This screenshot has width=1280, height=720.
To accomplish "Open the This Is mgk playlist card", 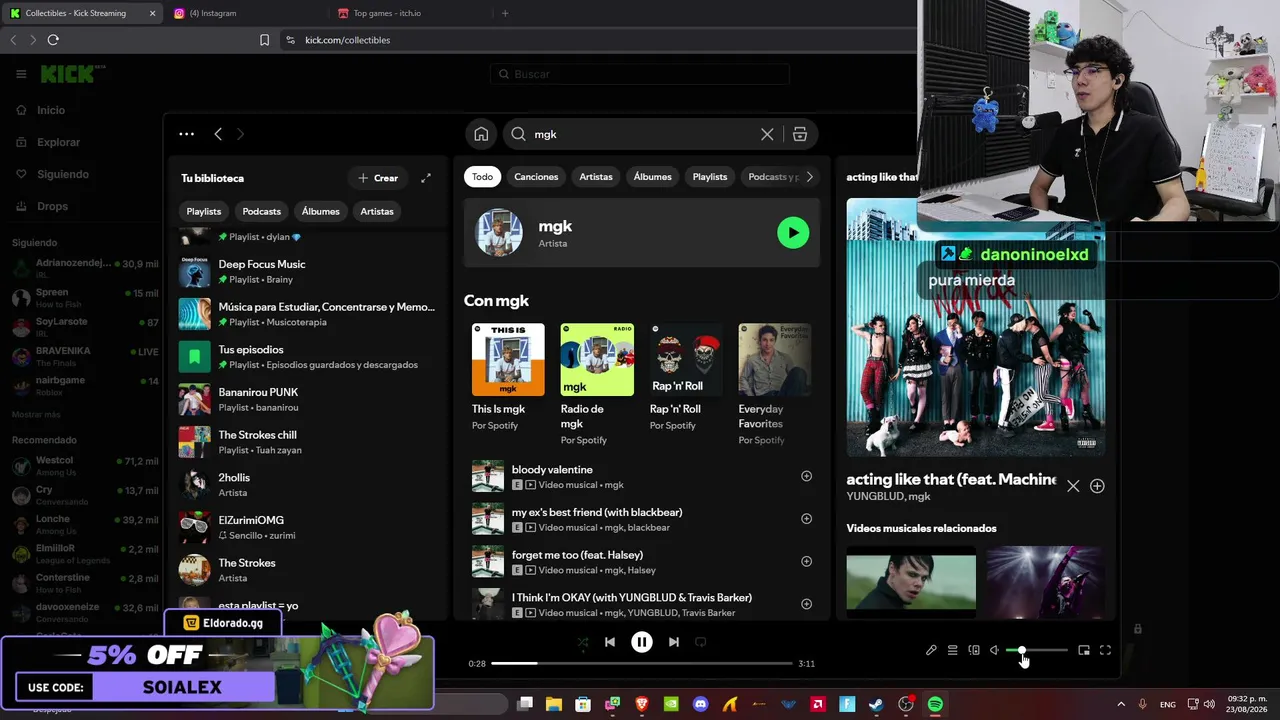I will pyautogui.click(x=508, y=377).
